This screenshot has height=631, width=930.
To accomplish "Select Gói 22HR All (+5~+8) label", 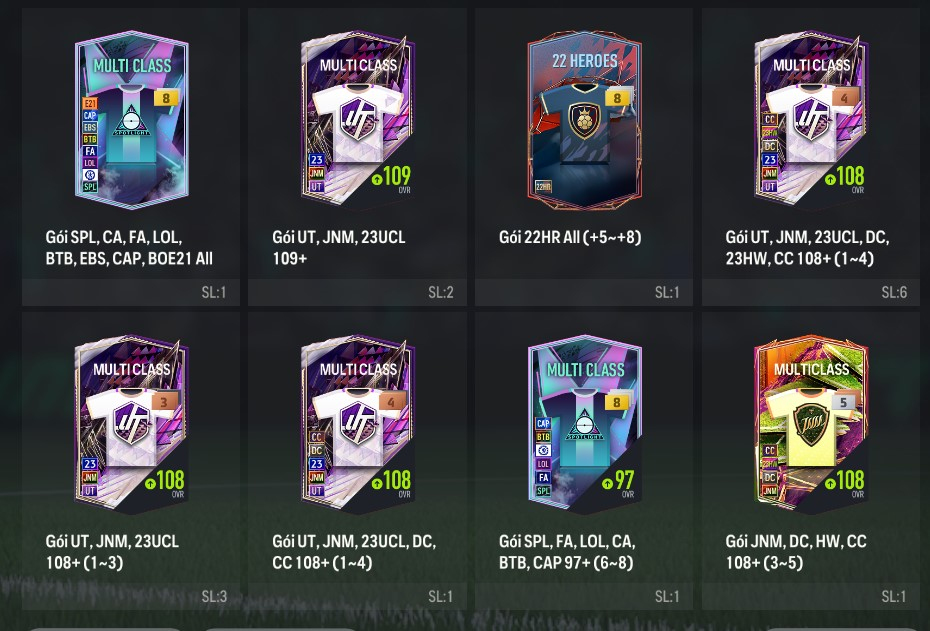I will point(569,237).
